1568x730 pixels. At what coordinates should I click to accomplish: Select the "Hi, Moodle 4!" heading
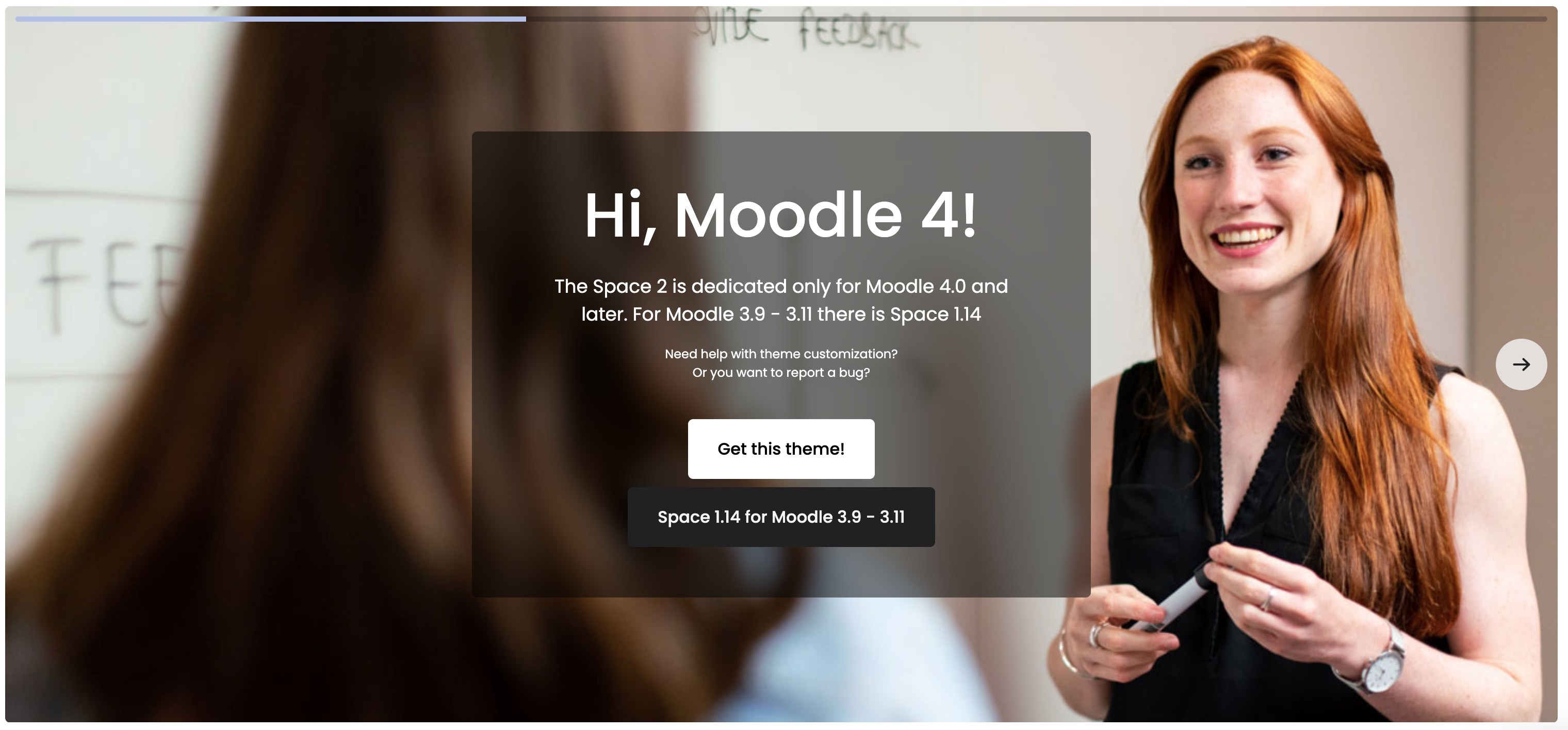coord(781,215)
